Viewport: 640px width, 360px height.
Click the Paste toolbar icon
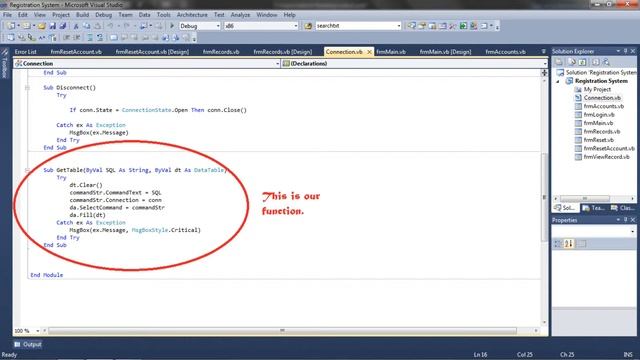point(97,26)
